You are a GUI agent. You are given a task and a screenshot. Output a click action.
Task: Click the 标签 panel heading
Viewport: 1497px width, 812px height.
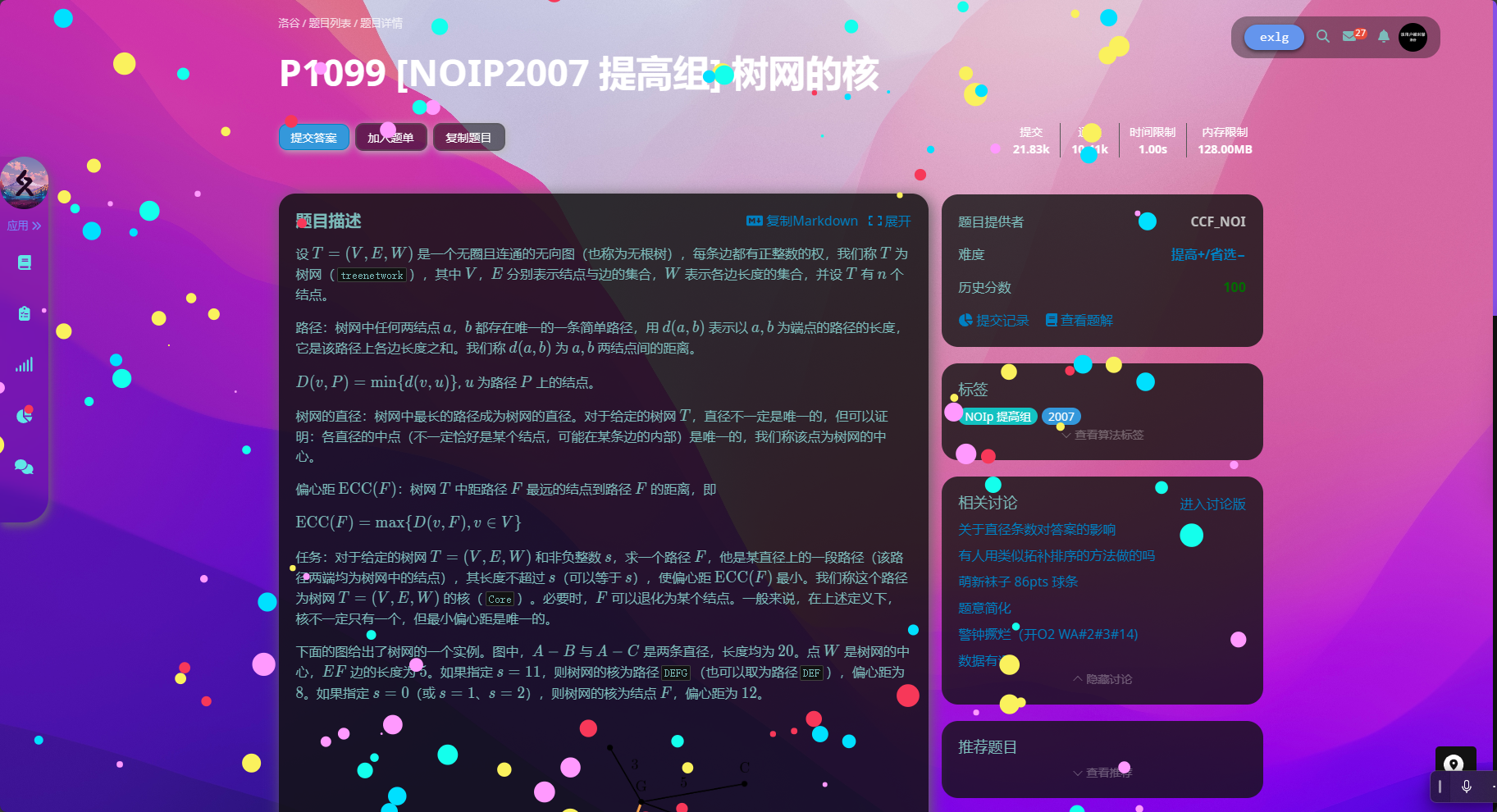pyautogui.click(x=973, y=390)
